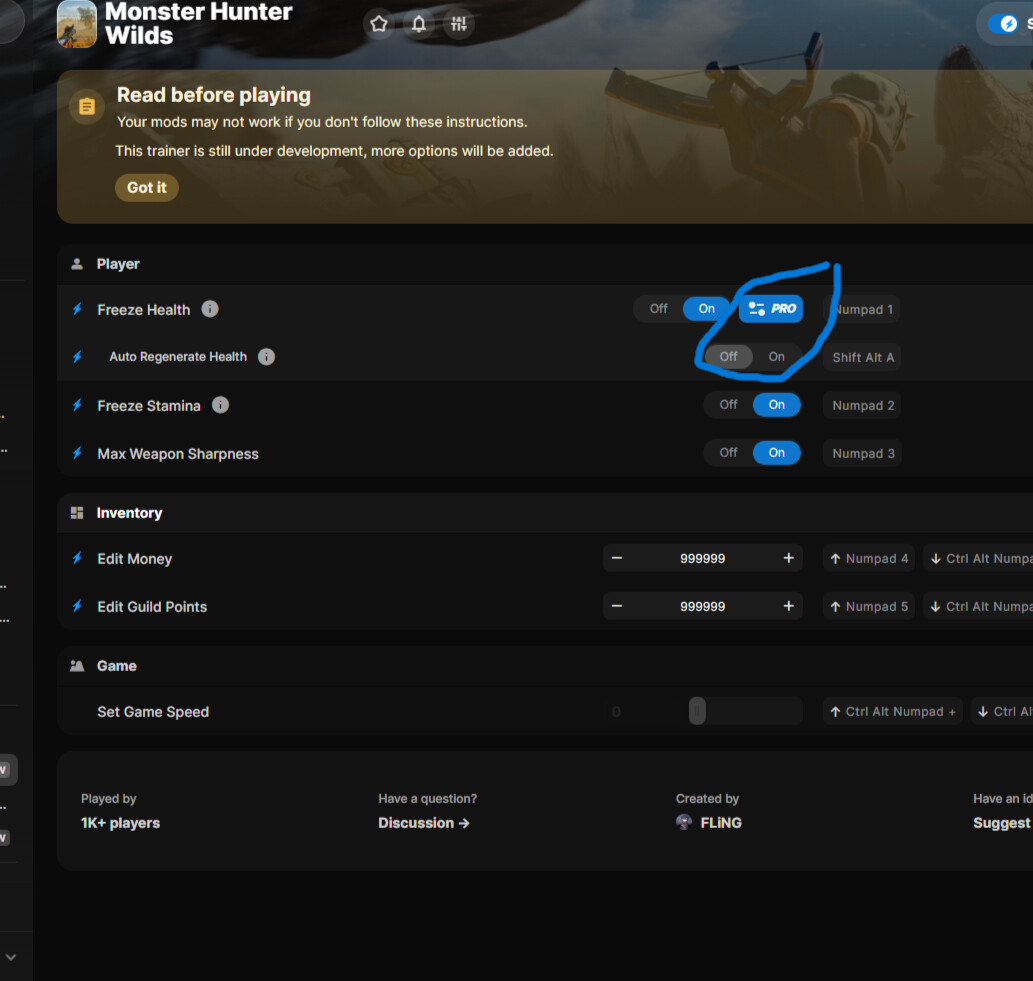This screenshot has height=981, width=1033.
Task: Open notifications via the bell icon
Action: point(419,23)
